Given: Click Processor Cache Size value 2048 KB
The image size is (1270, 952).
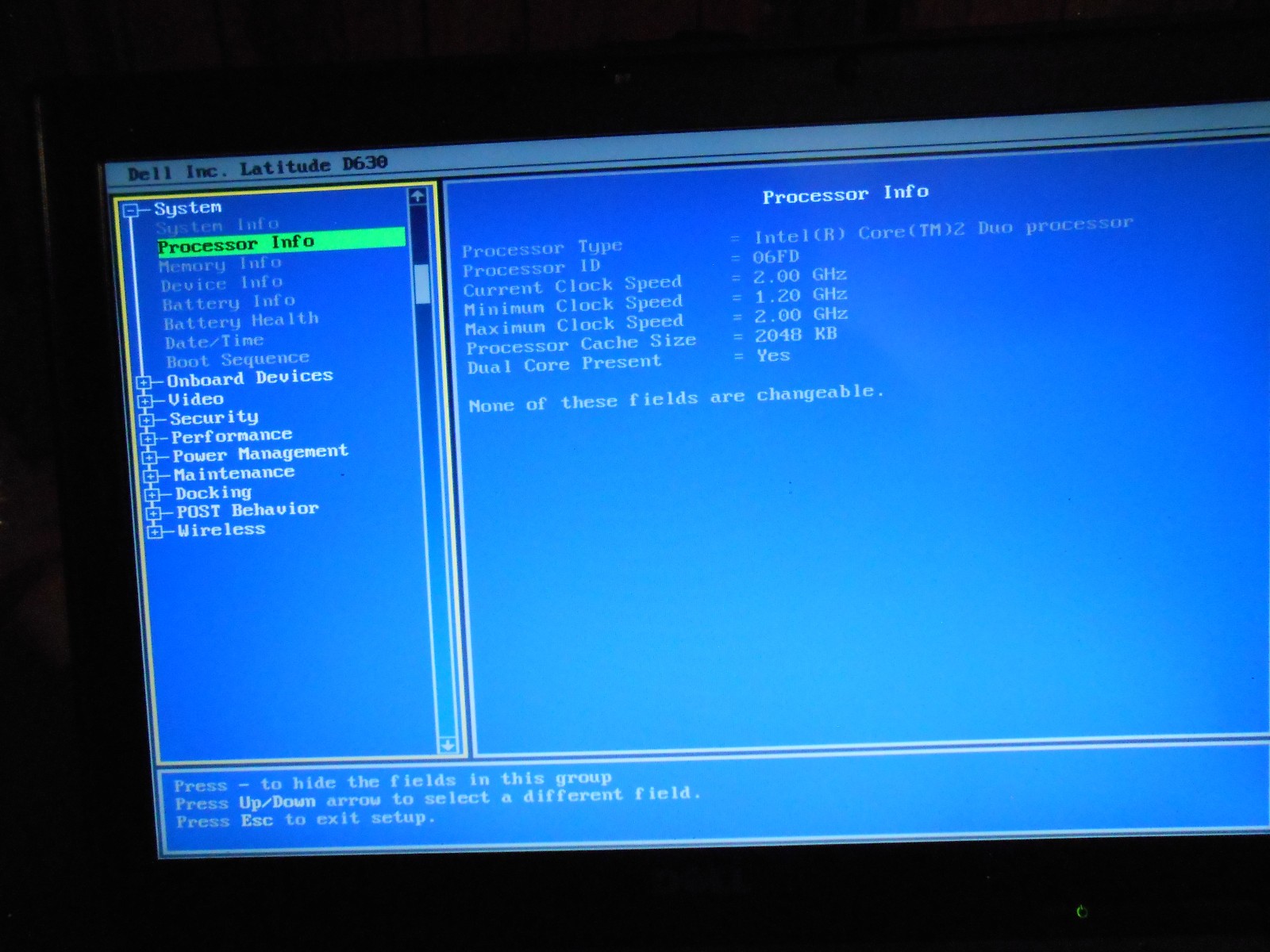Looking at the screenshot, I should (795, 334).
